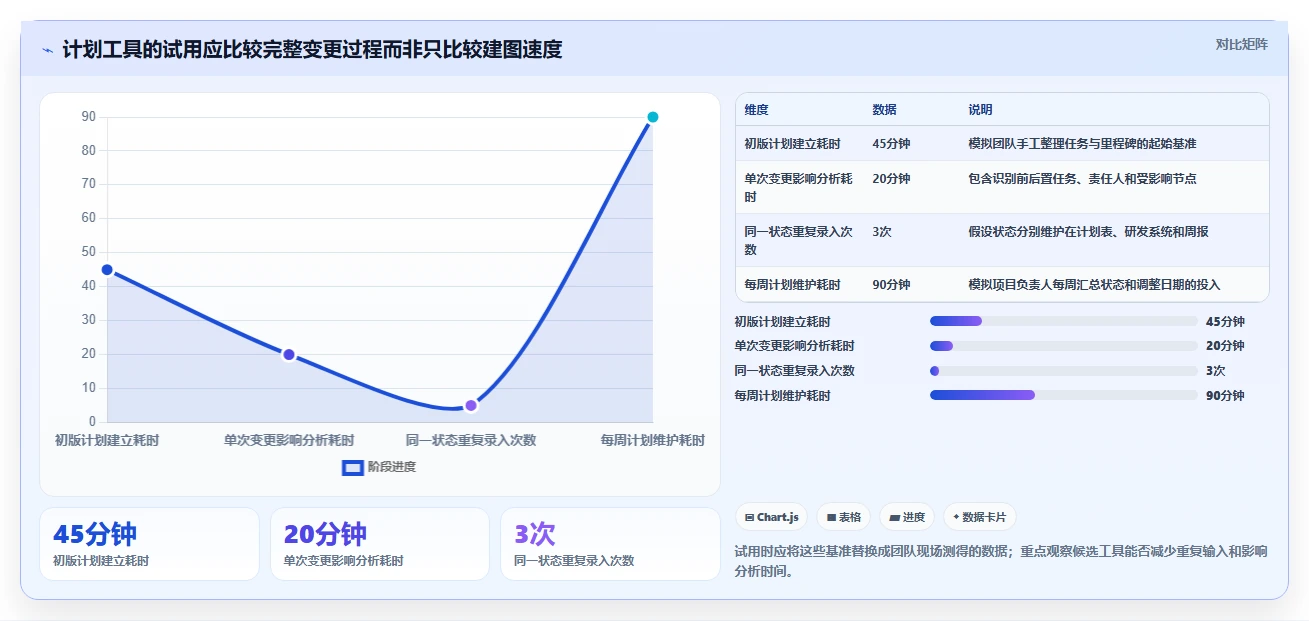
Task: Click the page title 计划工具的试用应比较完整变更过程
Action: click(312, 50)
